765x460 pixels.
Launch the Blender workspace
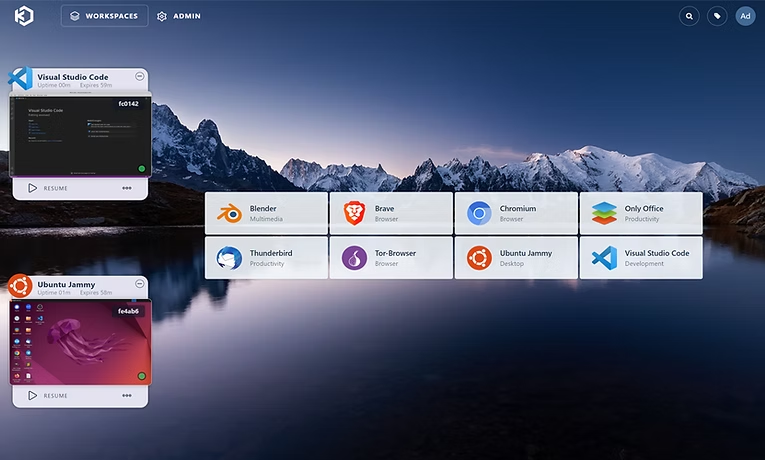tap(266, 213)
